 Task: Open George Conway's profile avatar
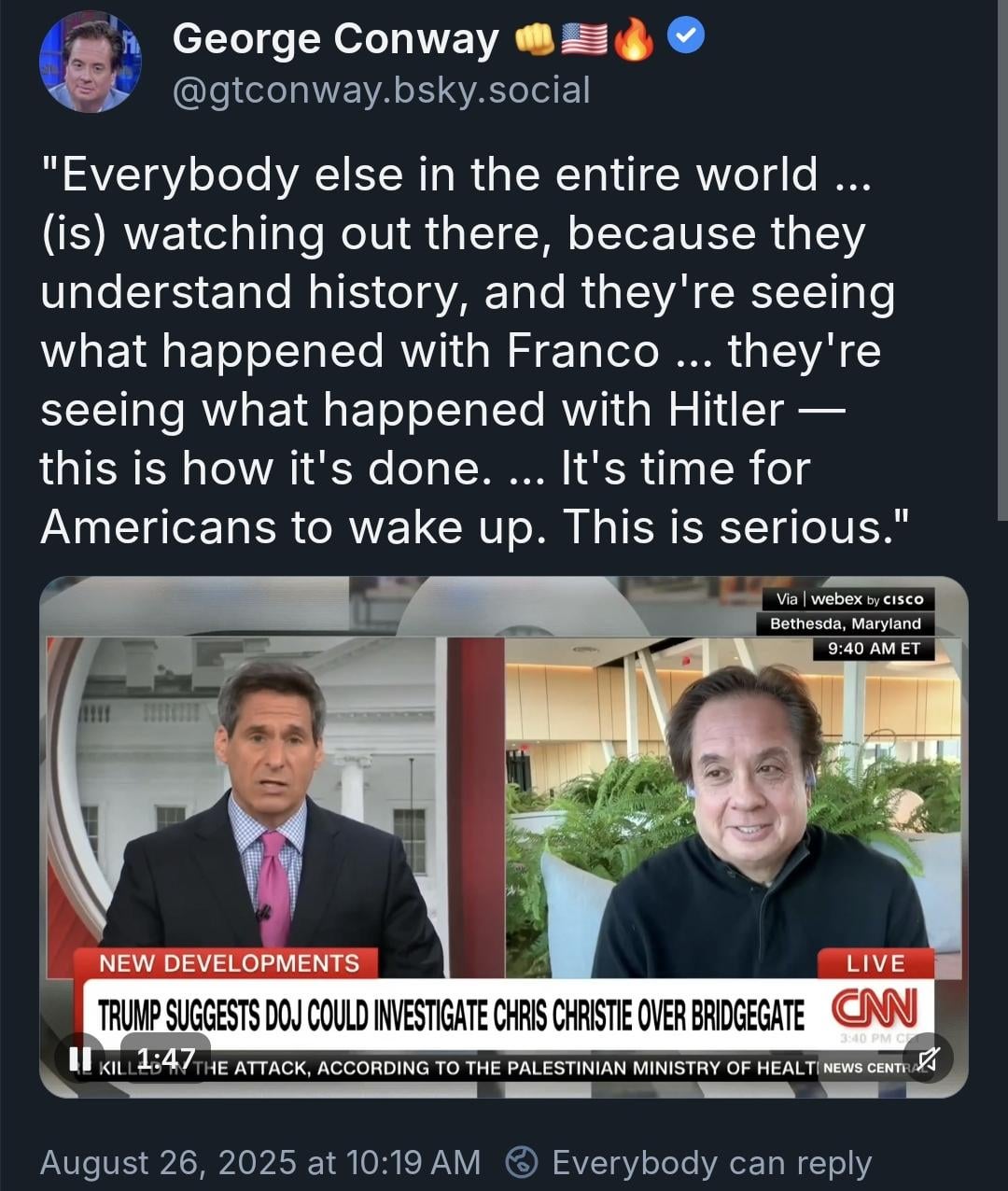click(x=90, y=63)
